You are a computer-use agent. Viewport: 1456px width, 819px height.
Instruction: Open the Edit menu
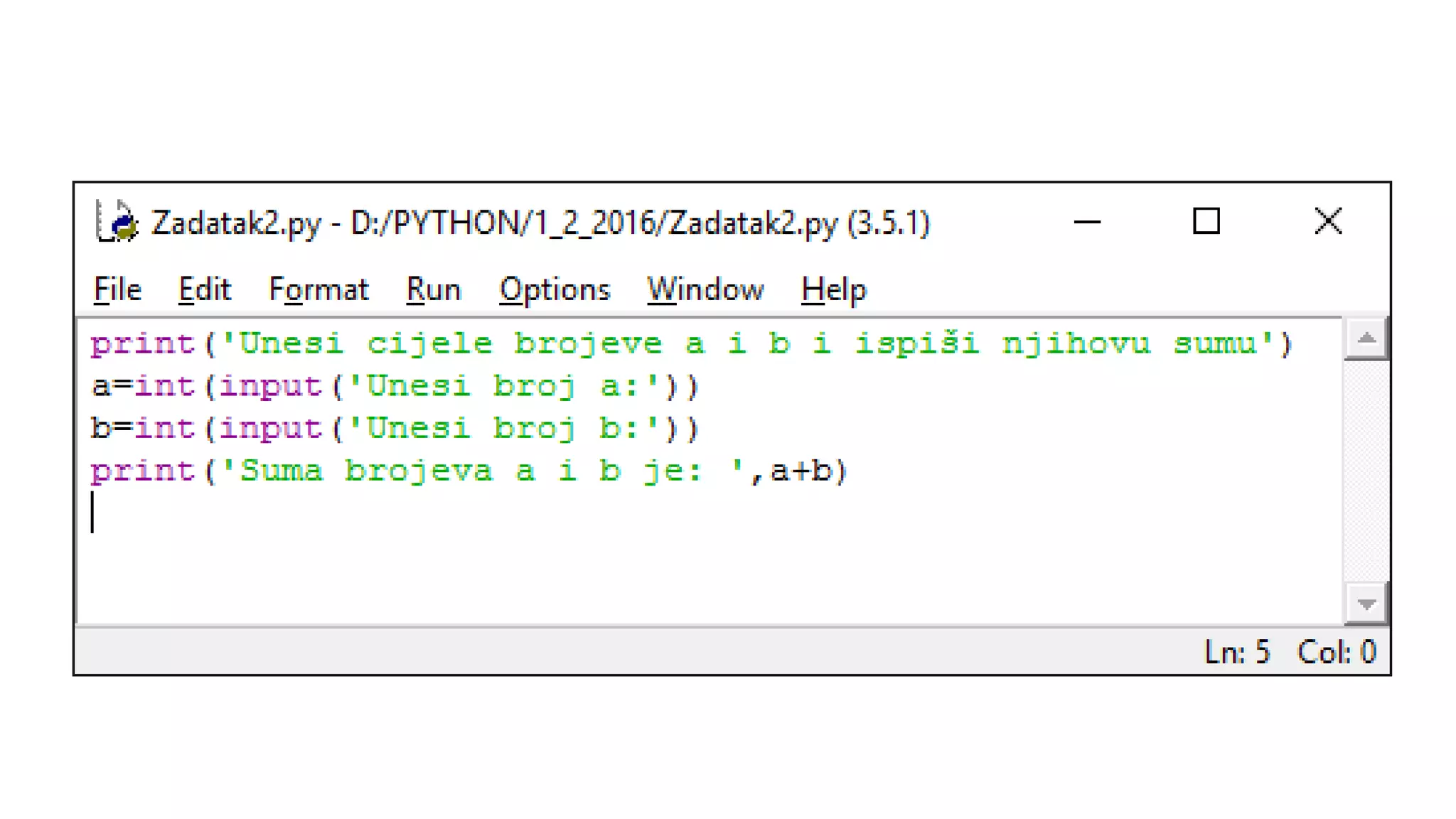point(205,289)
